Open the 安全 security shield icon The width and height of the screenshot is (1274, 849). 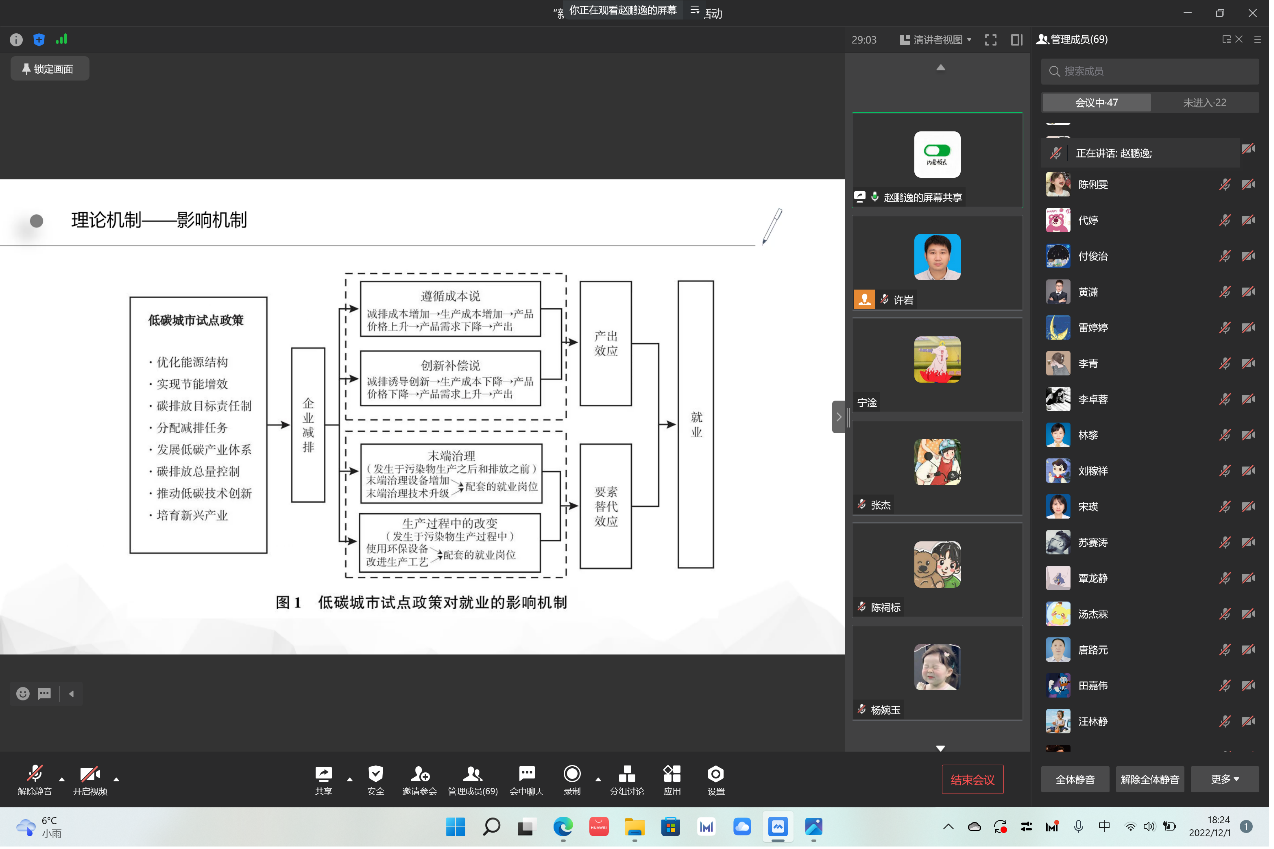(x=376, y=775)
